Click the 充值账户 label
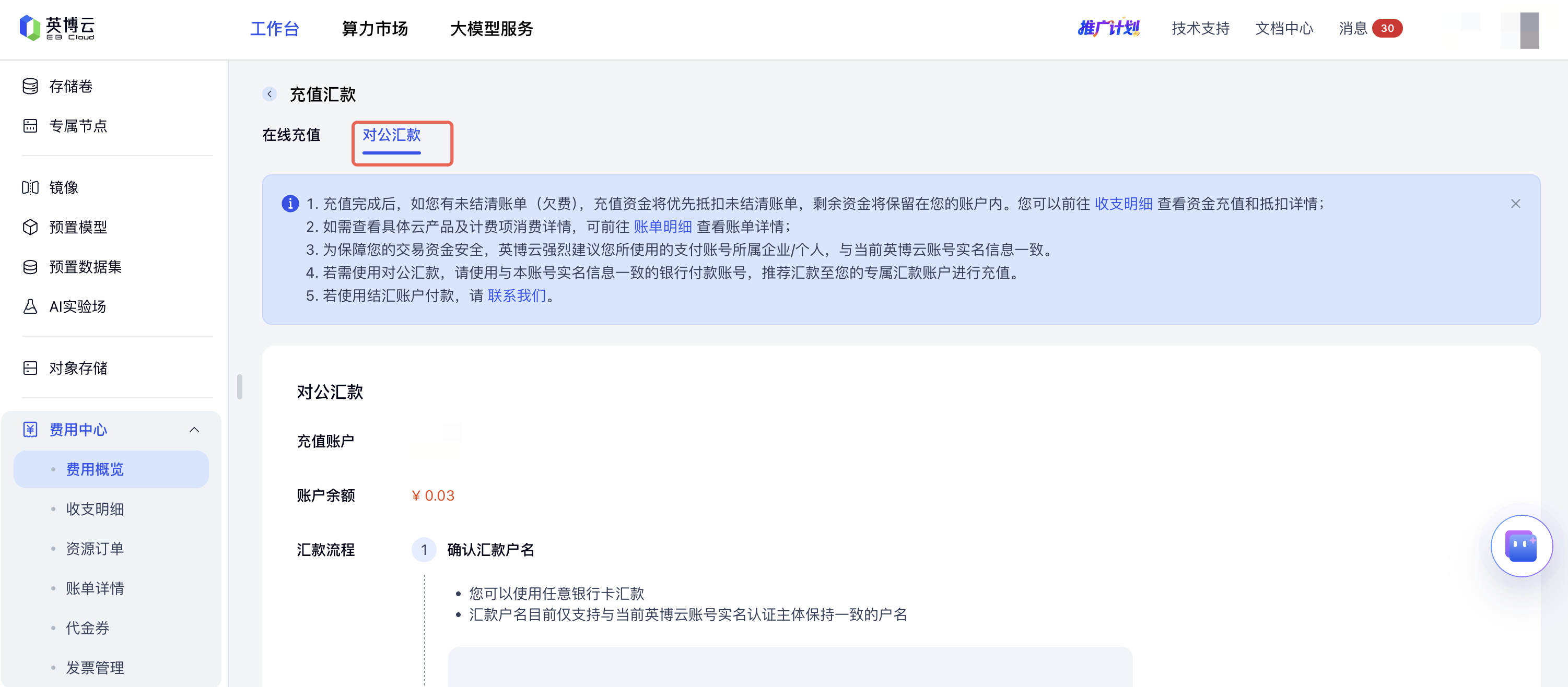The height and width of the screenshot is (687, 1568). click(x=325, y=441)
